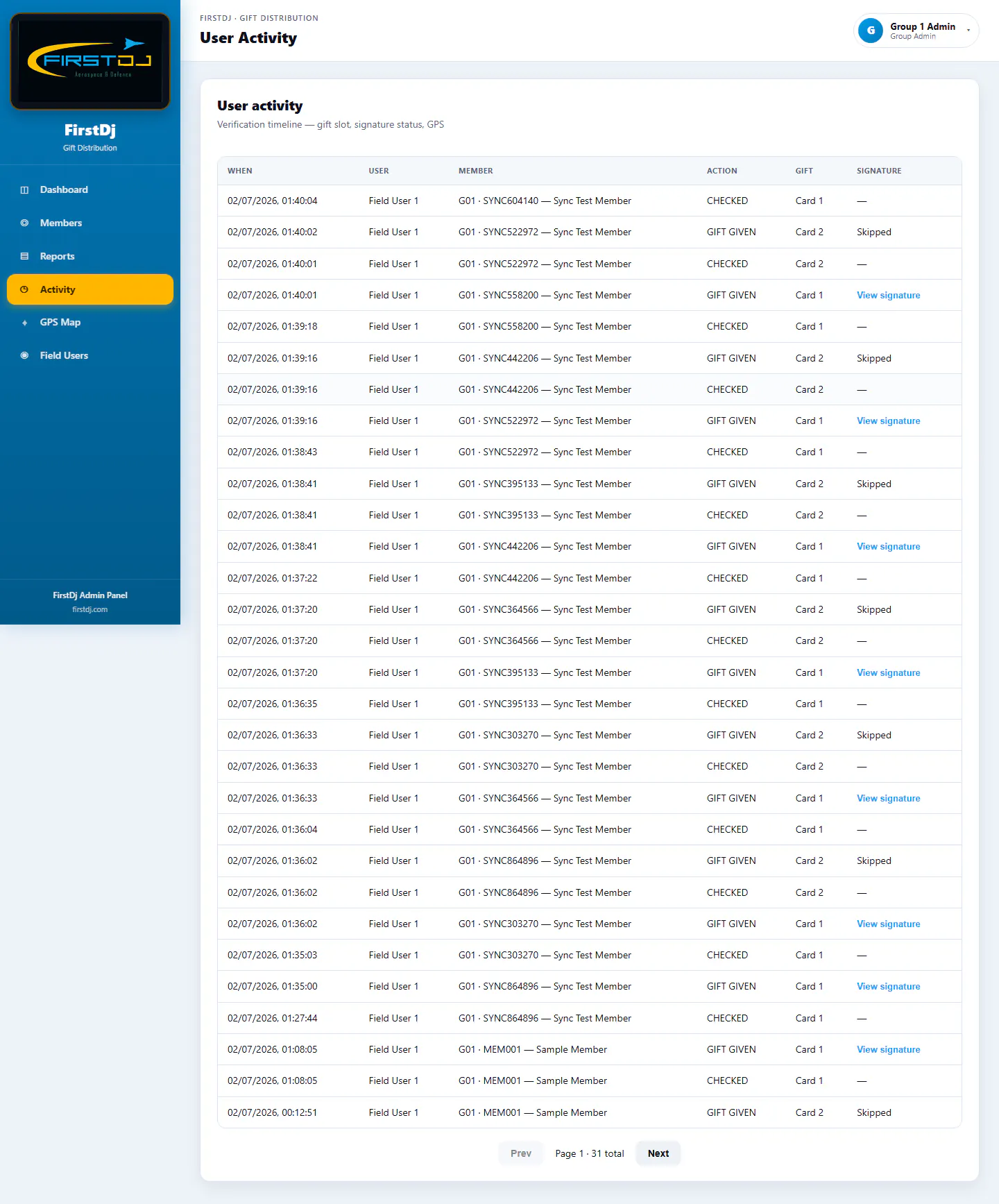Click GIFT GIVEN in the 00:12:51 row
The height and width of the screenshot is (1204, 999).
coord(731,1113)
